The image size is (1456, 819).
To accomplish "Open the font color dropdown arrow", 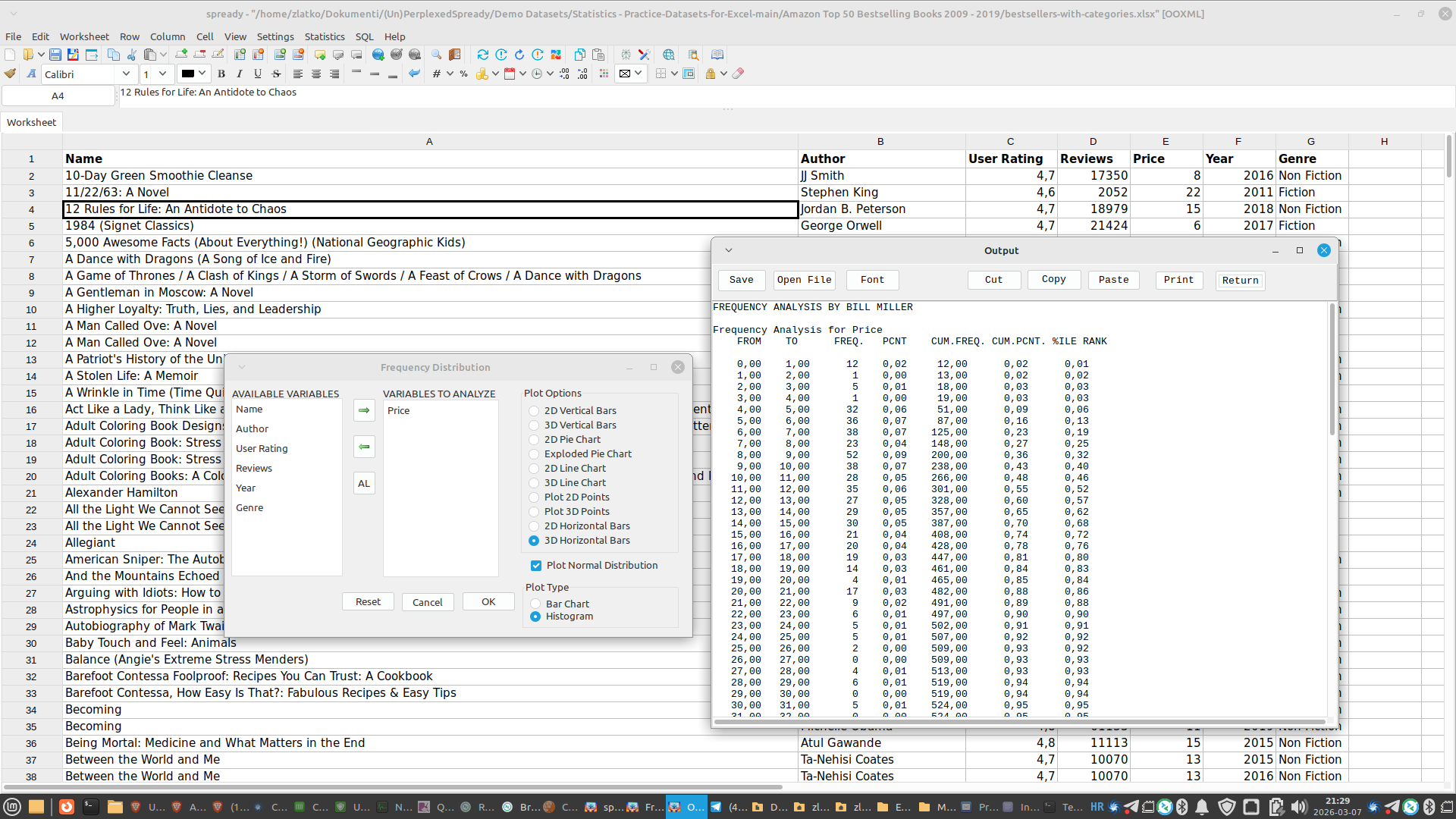I will 202,74.
